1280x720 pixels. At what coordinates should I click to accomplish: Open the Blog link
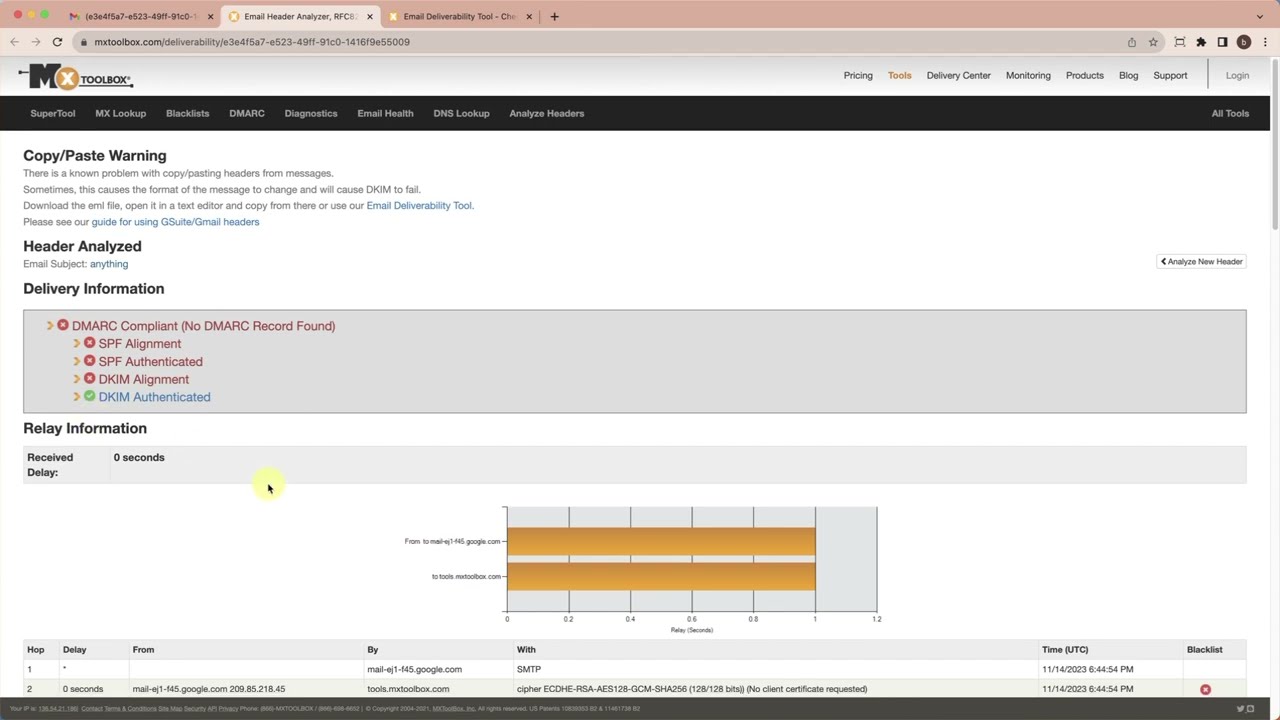pyautogui.click(x=1128, y=75)
